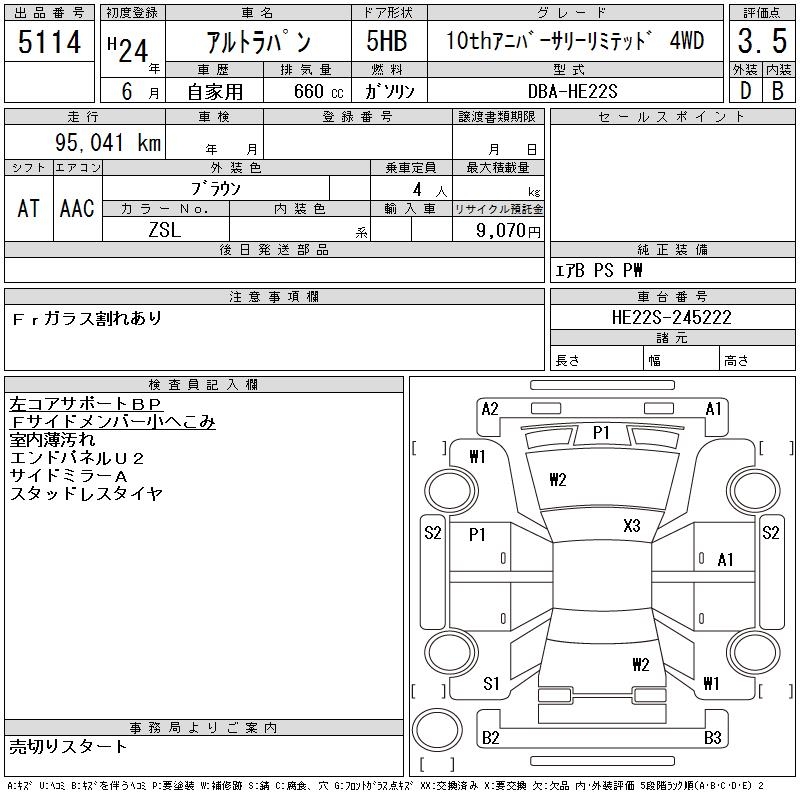Viewport: 800px width, 800px height.
Task: Click the セールスポイント header
Action: pos(672,117)
